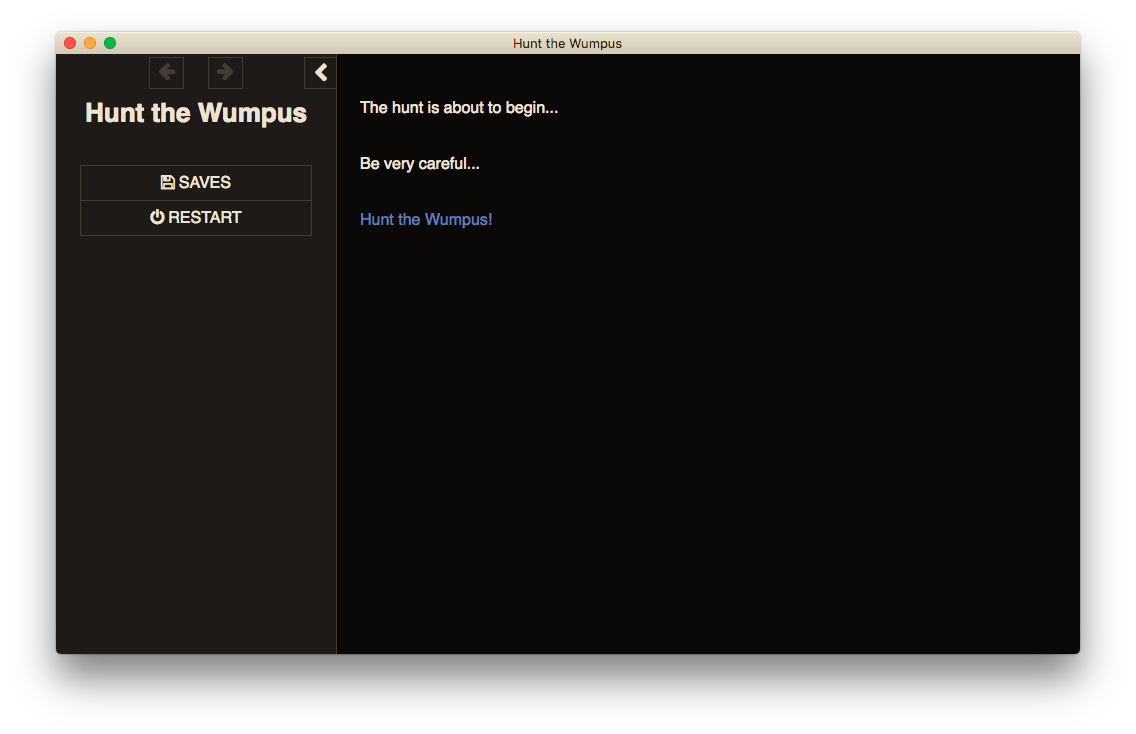
Task: Close the window with red button
Action: pos(70,43)
